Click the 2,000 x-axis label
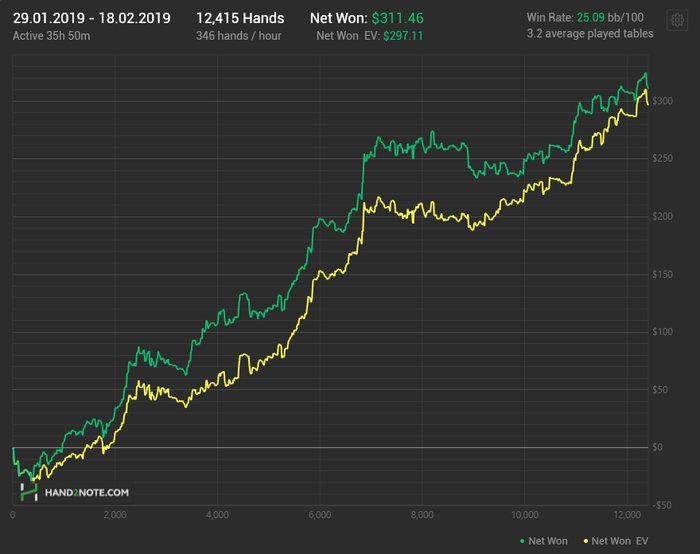The height and width of the screenshot is (554, 700). click(115, 515)
